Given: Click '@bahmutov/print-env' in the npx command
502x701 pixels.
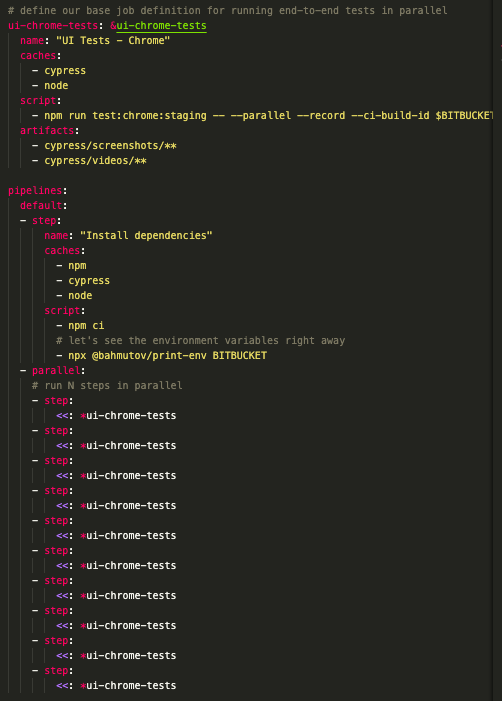Looking at the screenshot, I should [149, 355].
